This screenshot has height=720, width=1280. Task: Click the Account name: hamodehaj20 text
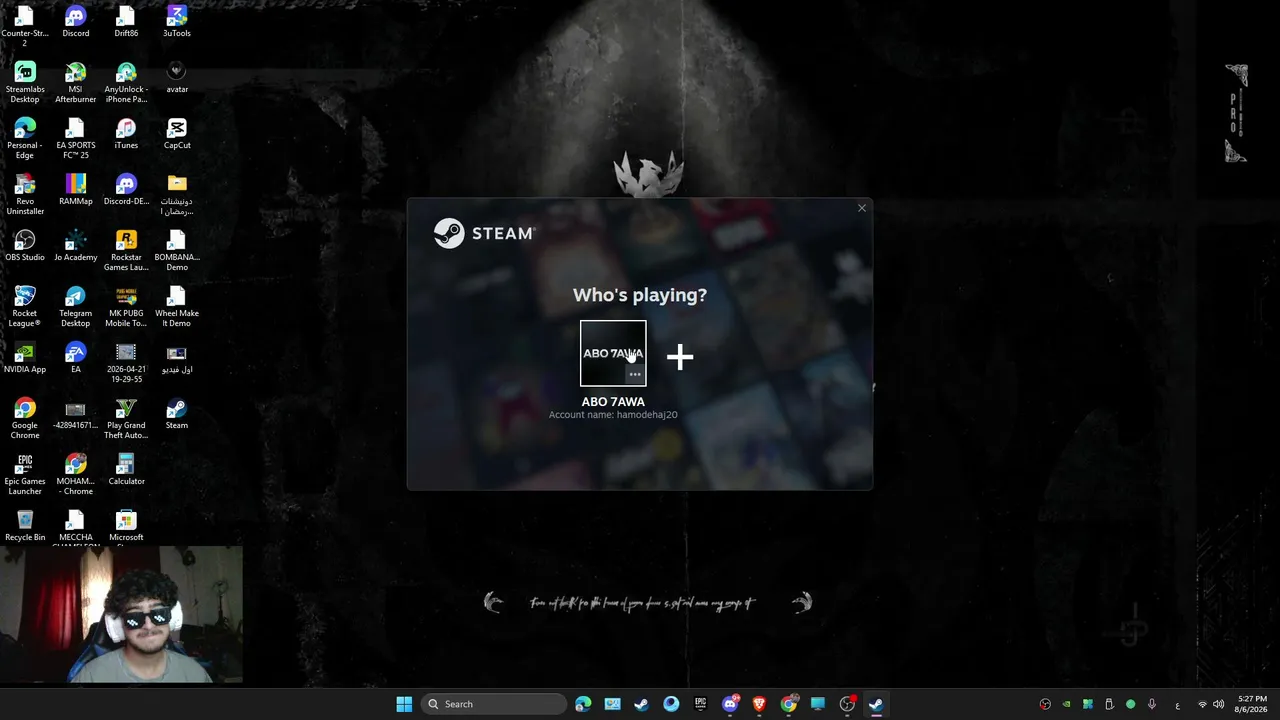[x=613, y=415]
